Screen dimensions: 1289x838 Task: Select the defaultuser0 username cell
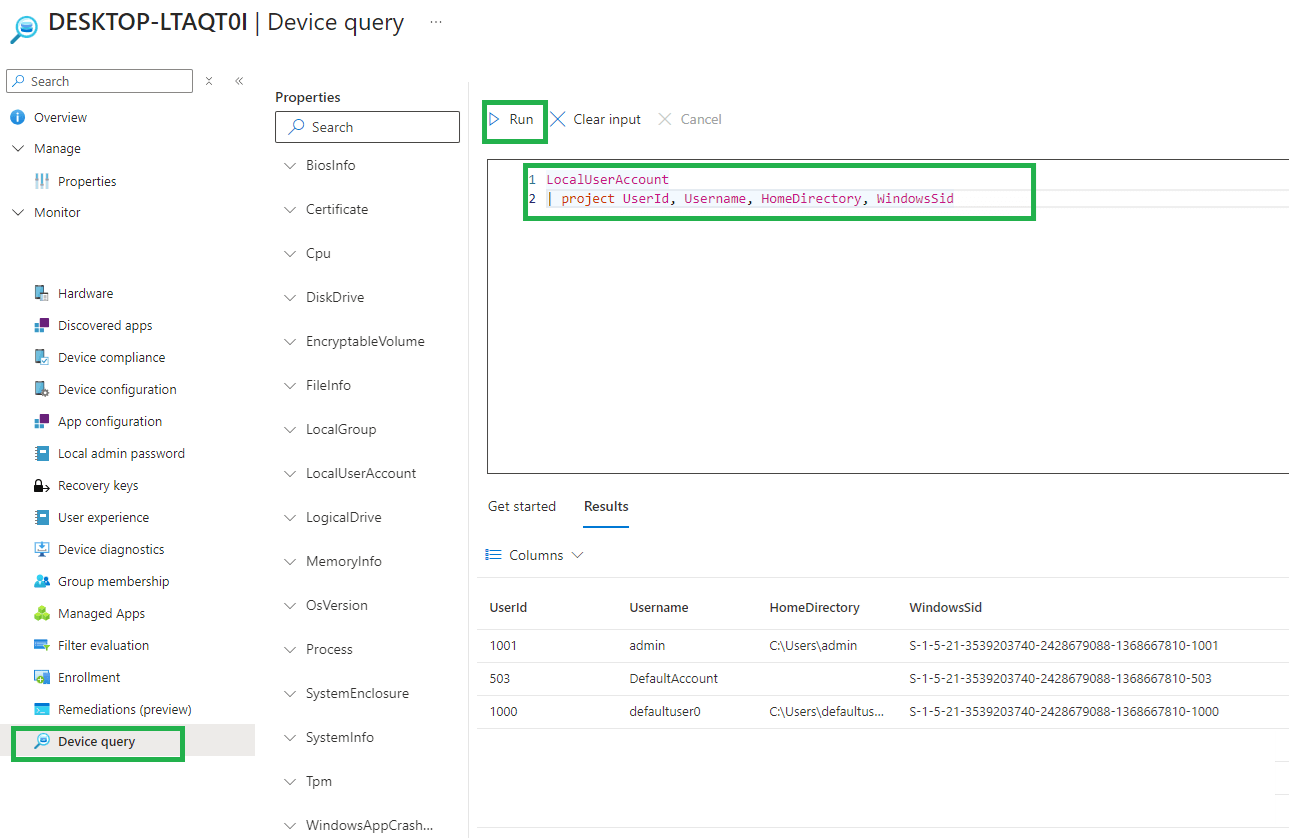point(665,711)
